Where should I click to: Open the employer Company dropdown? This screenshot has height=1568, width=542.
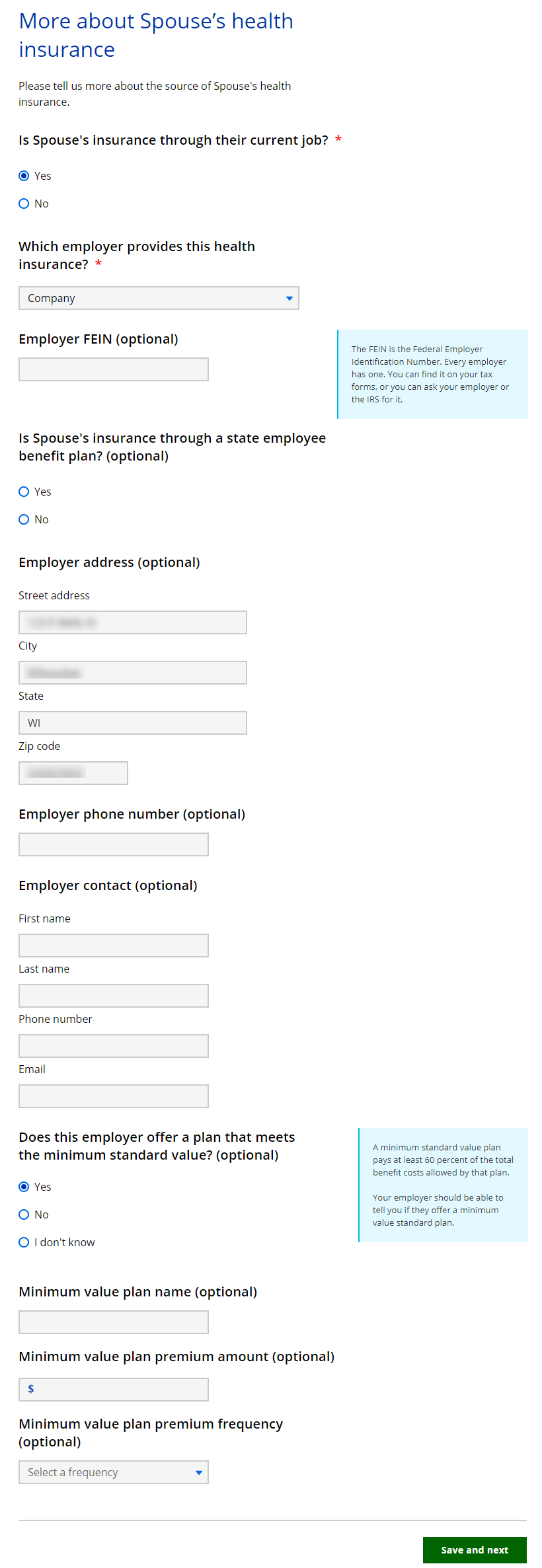(159, 298)
